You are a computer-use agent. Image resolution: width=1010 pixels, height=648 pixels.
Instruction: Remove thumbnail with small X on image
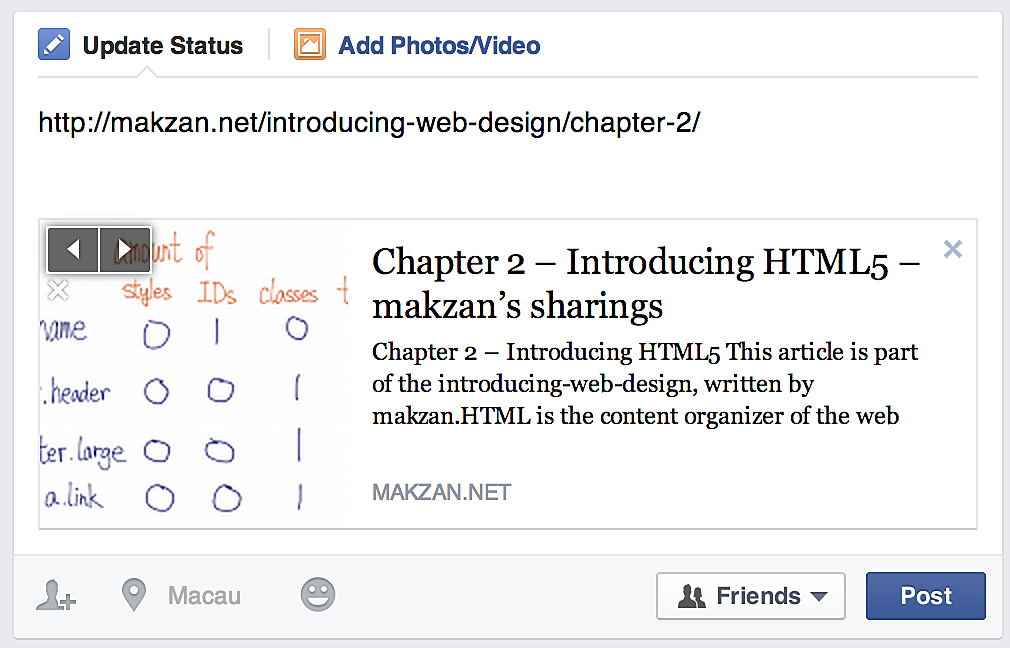coord(58,291)
